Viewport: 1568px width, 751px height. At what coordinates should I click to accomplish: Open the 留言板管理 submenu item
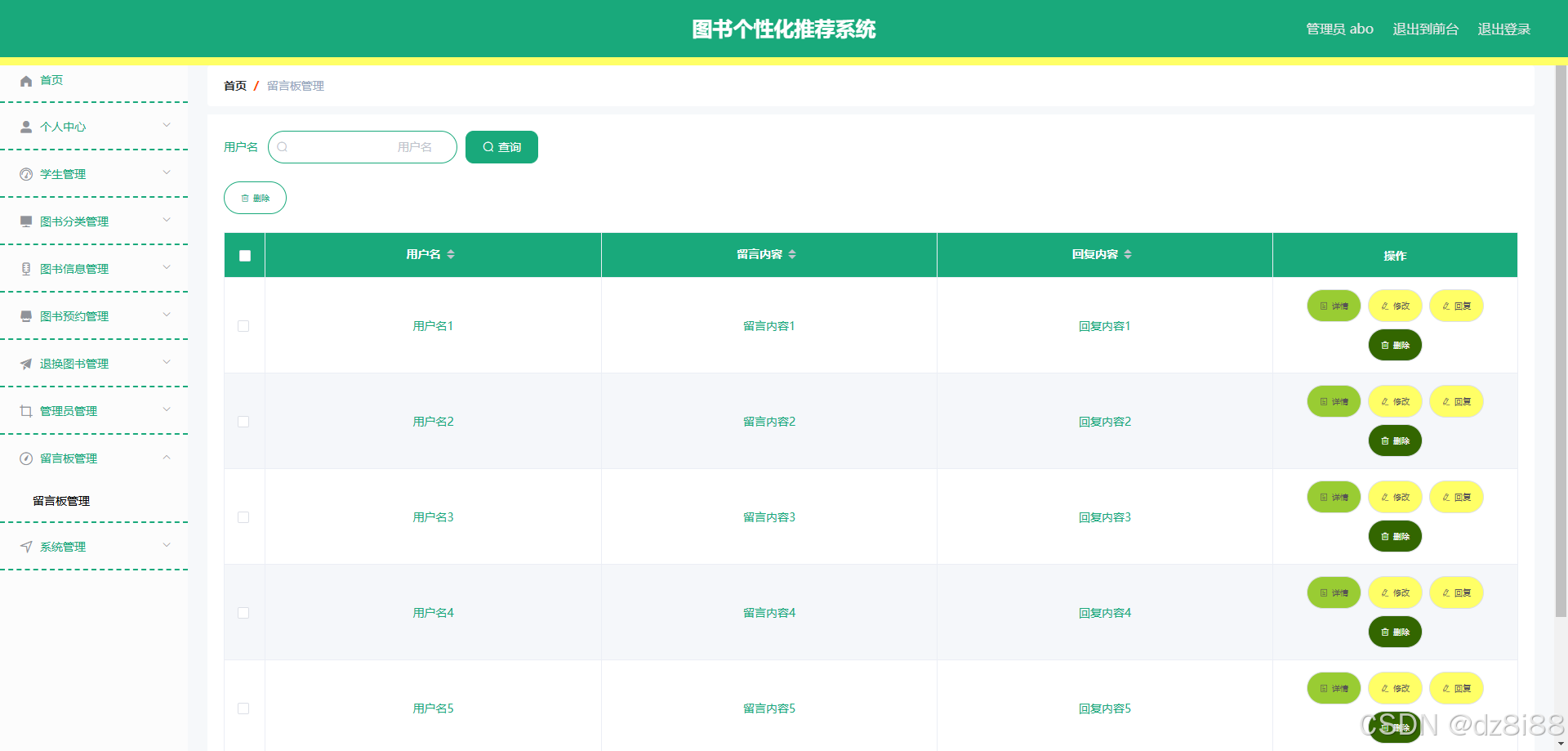pos(61,501)
